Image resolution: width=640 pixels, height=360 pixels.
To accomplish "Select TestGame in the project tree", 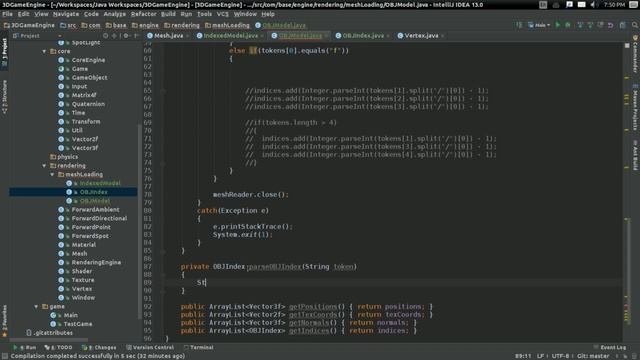I will click(x=78, y=324).
